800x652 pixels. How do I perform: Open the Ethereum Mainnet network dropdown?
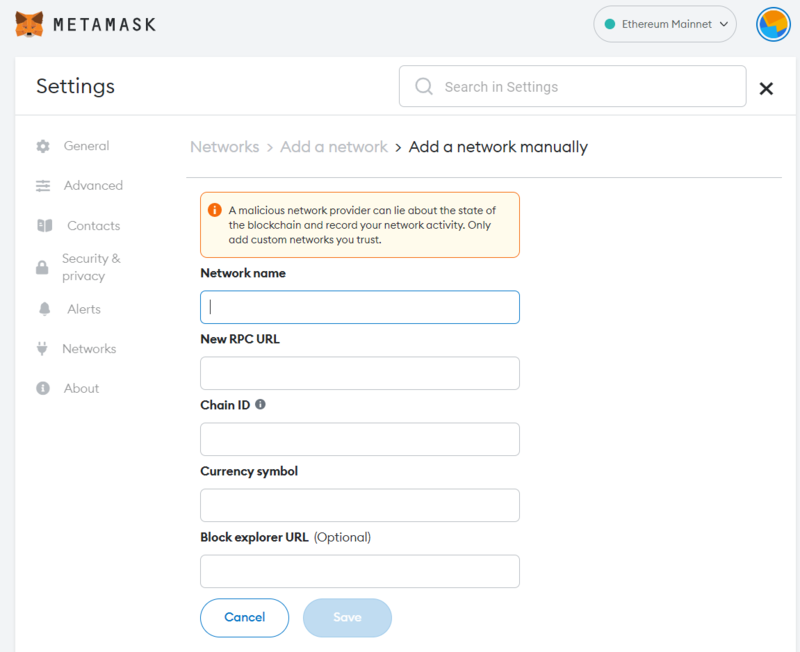click(x=664, y=24)
